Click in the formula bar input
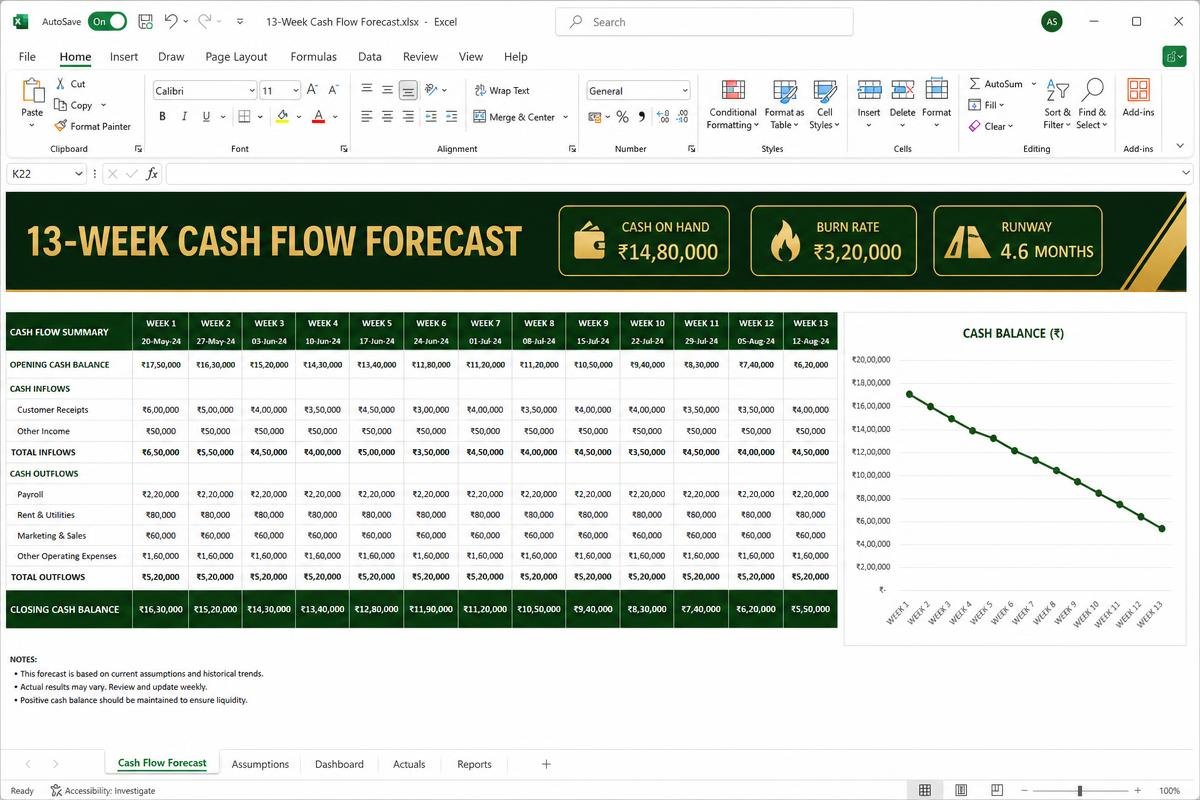Image resolution: width=1200 pixels, height=800 pixels. pyautogui.click(x=678, y=174)
